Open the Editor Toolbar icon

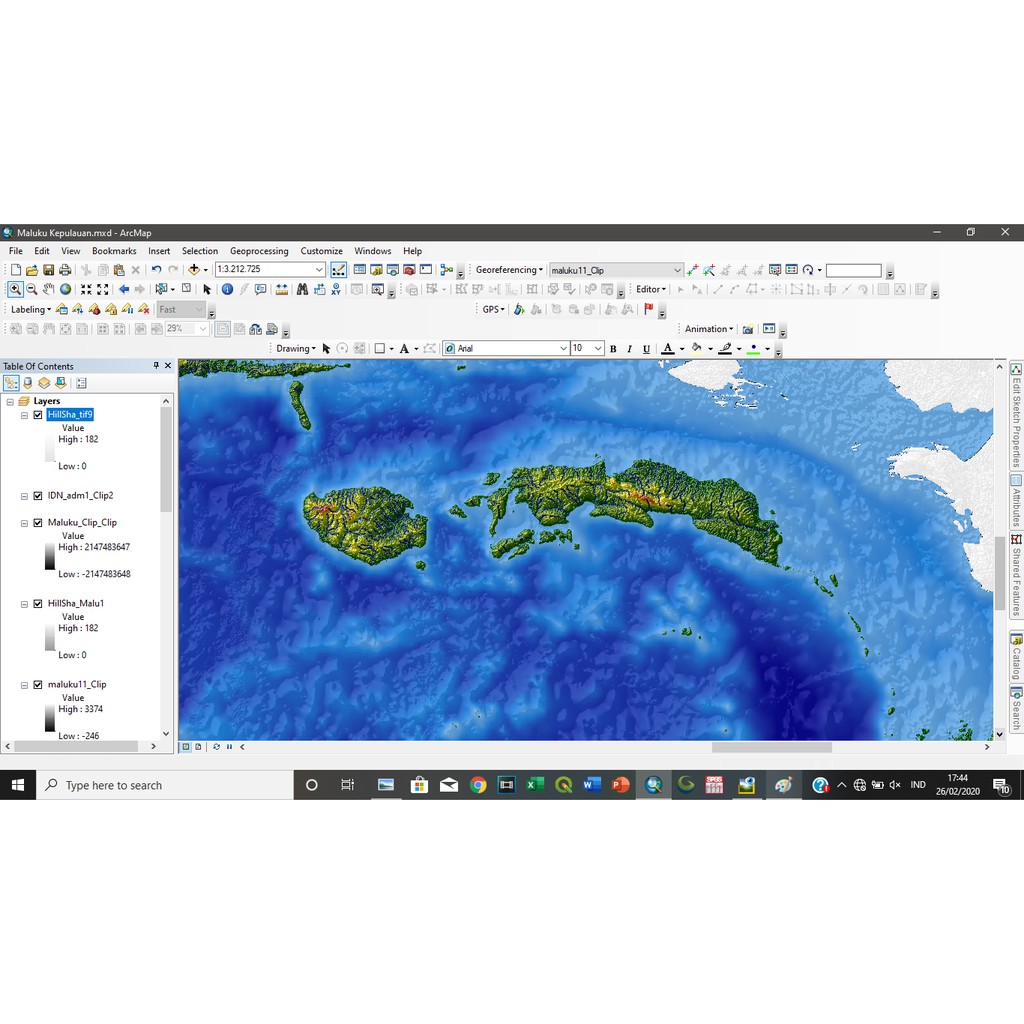tap(339, 270)
